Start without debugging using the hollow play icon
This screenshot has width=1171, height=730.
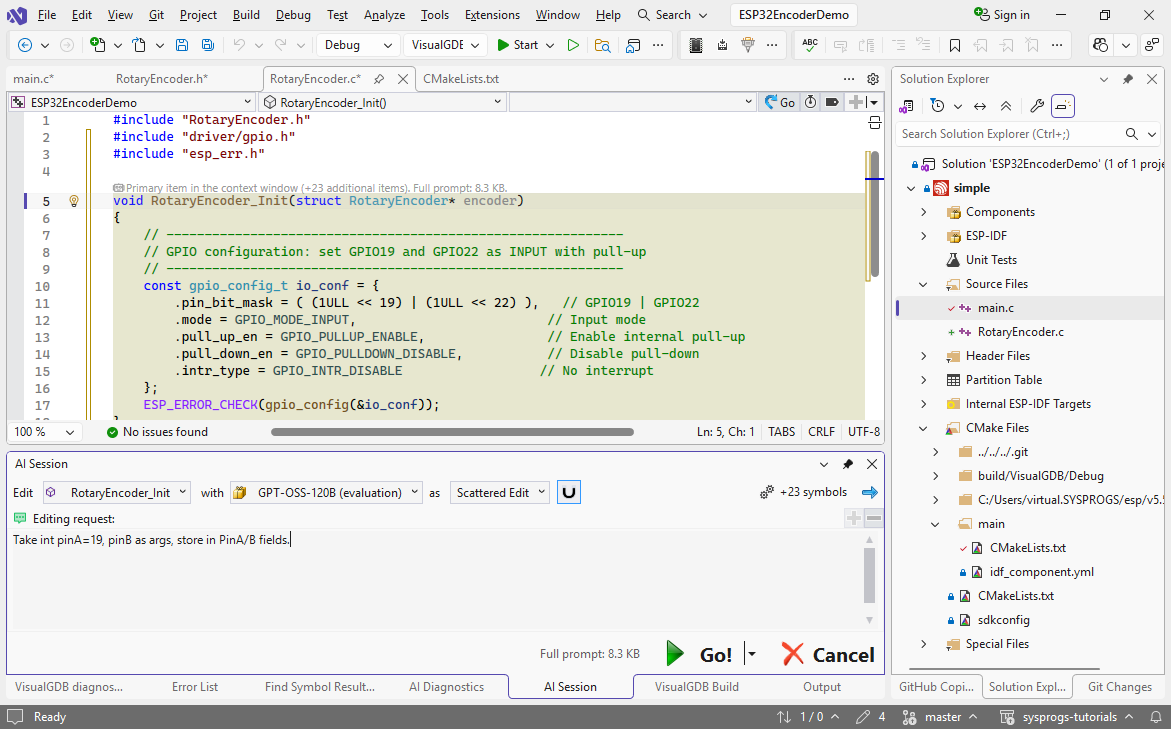[x=573, y=45]
